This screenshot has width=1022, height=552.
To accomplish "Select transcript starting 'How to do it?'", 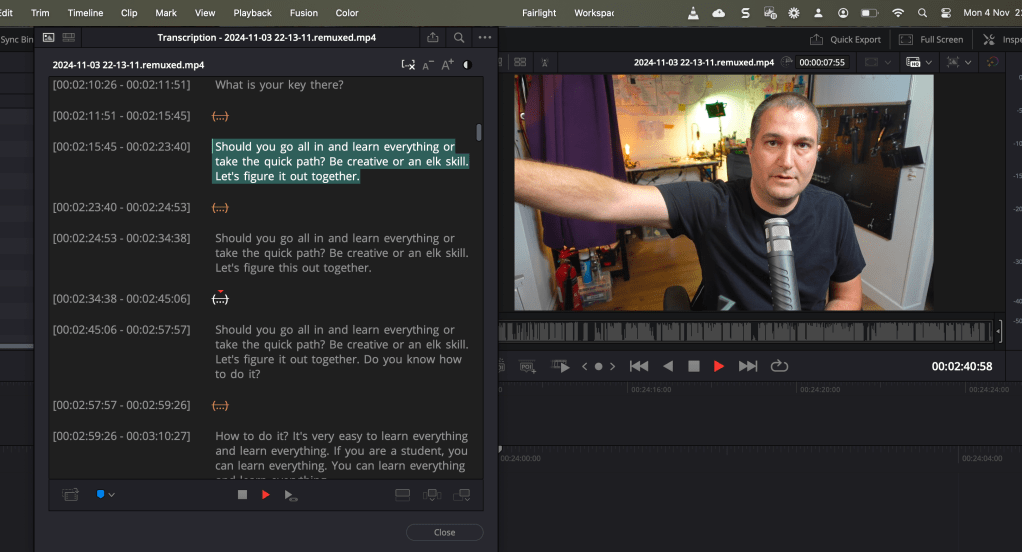I will pos(342,456).
